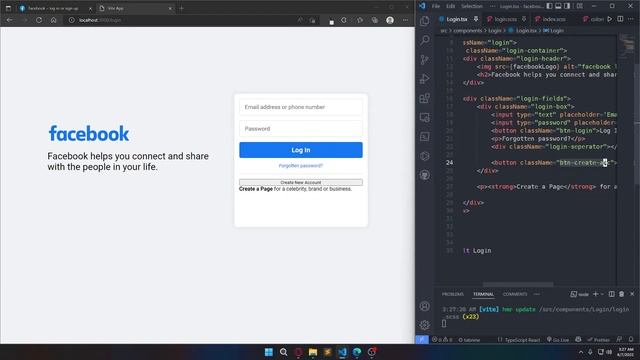
Task: Switch to the PROBLEMS panel tab
Action: (453, 294)
